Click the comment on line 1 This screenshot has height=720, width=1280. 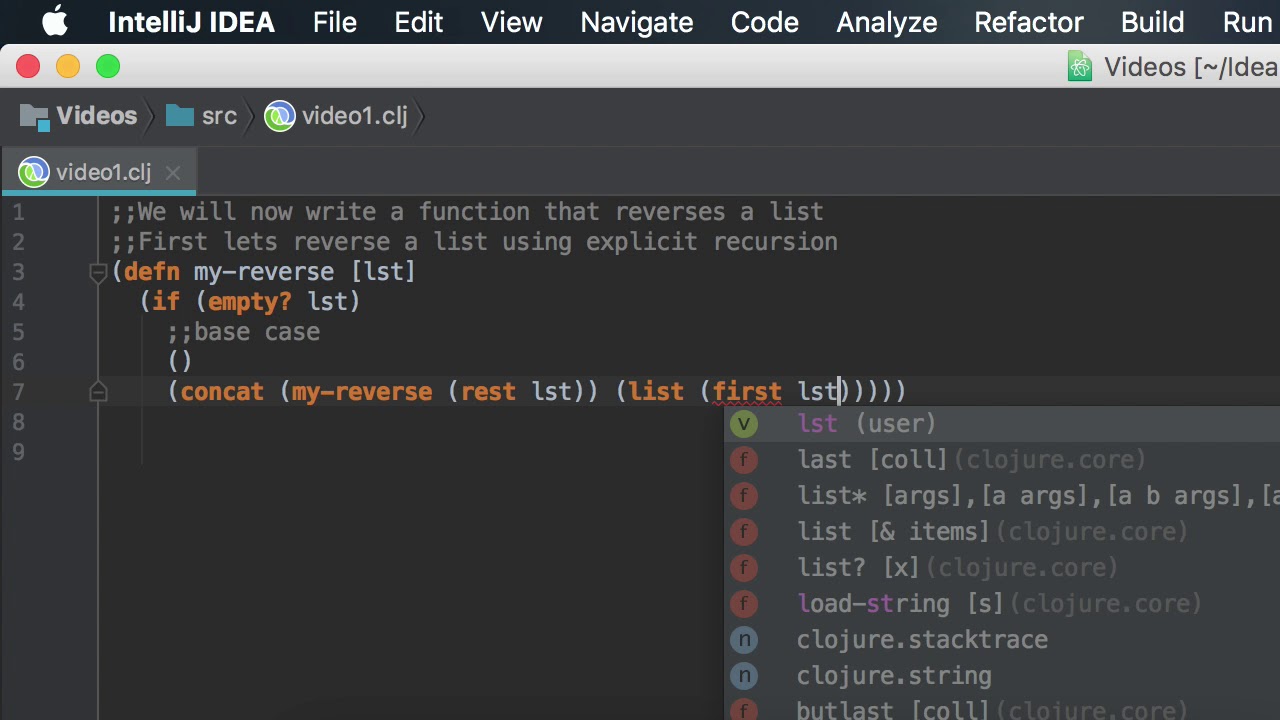coord(467,212)
